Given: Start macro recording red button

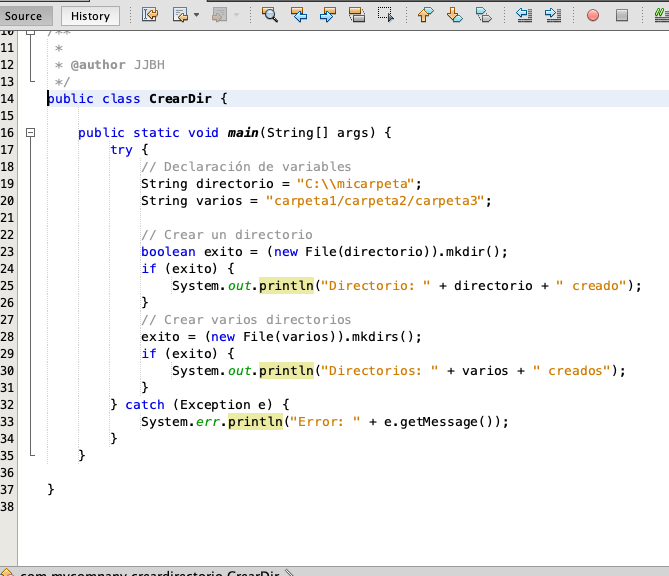Looking at the screenshot, I should pyautogui.click(x=593, y=15).
